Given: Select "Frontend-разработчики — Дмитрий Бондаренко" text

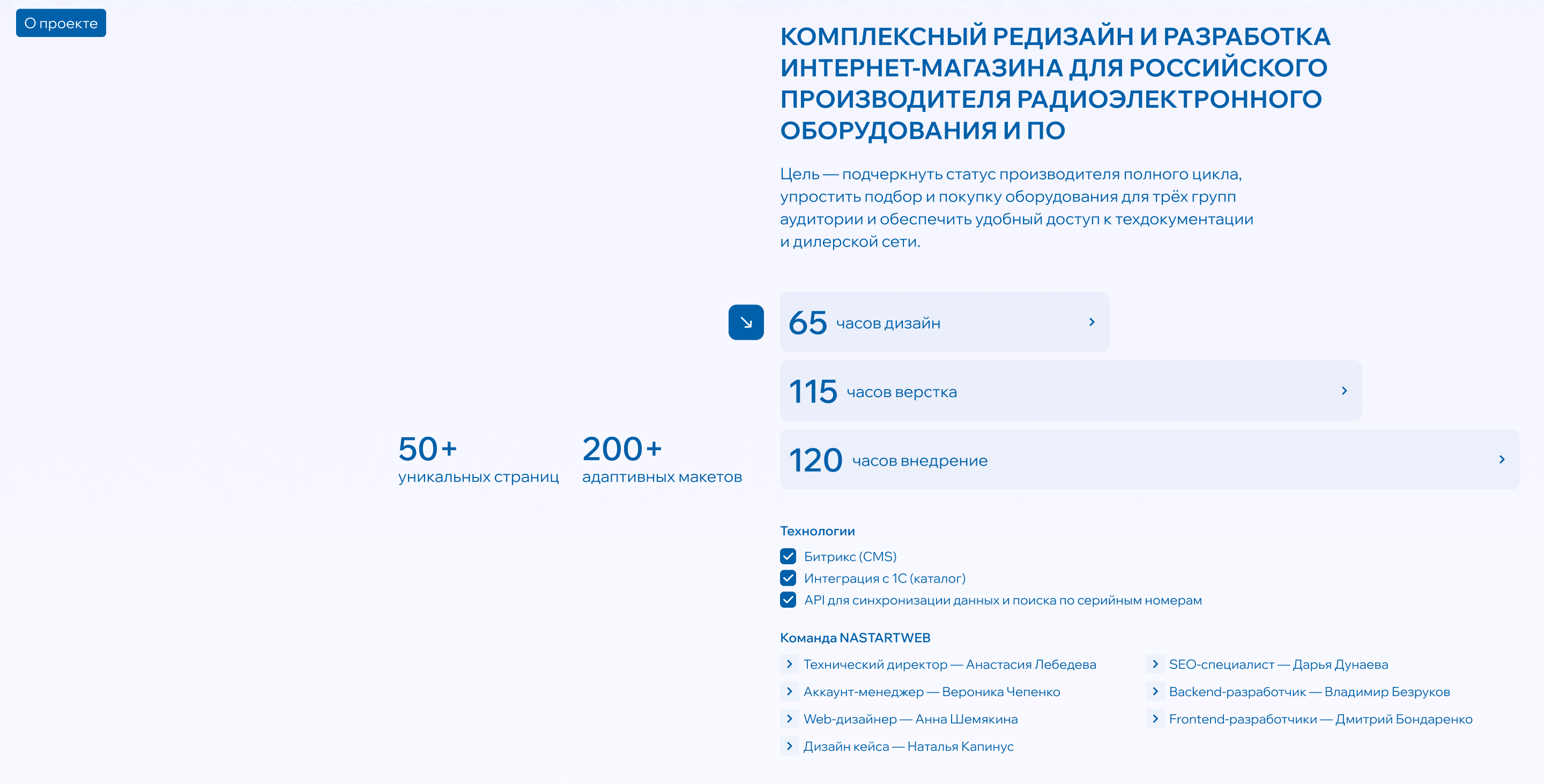Looking at the screenshot, I should pyautogui.click(x=1320, y=719).
